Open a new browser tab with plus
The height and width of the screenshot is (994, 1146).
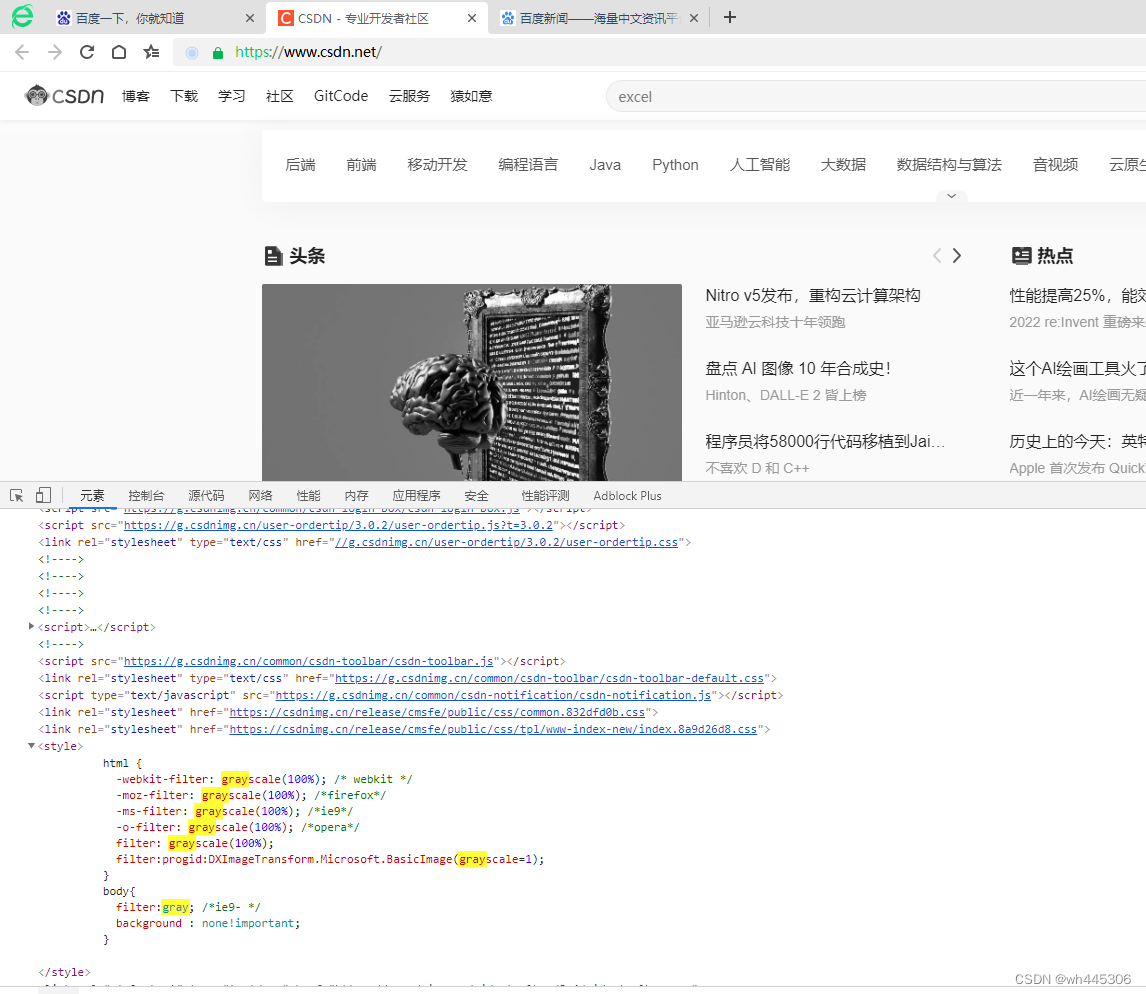click(x=729, y=18)
